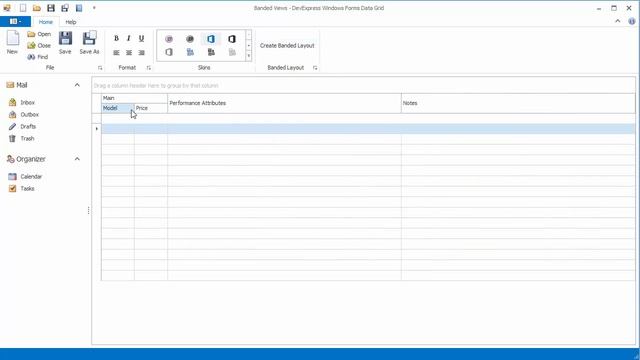Viewport: 640px width, 360px height.
Task: Click the navigation pane splitter handle
Action: pyautogui.click(x=89, y=211)
